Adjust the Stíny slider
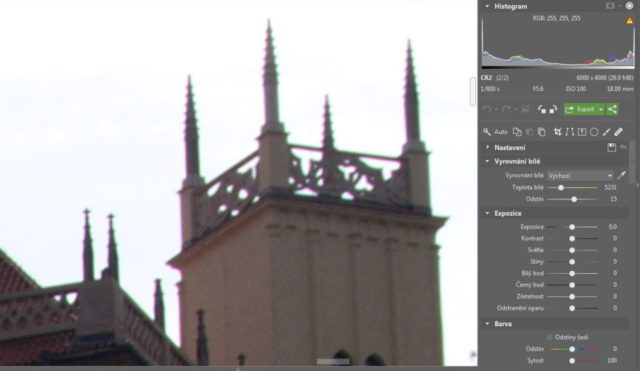640x371 pixels. [572, 262]
